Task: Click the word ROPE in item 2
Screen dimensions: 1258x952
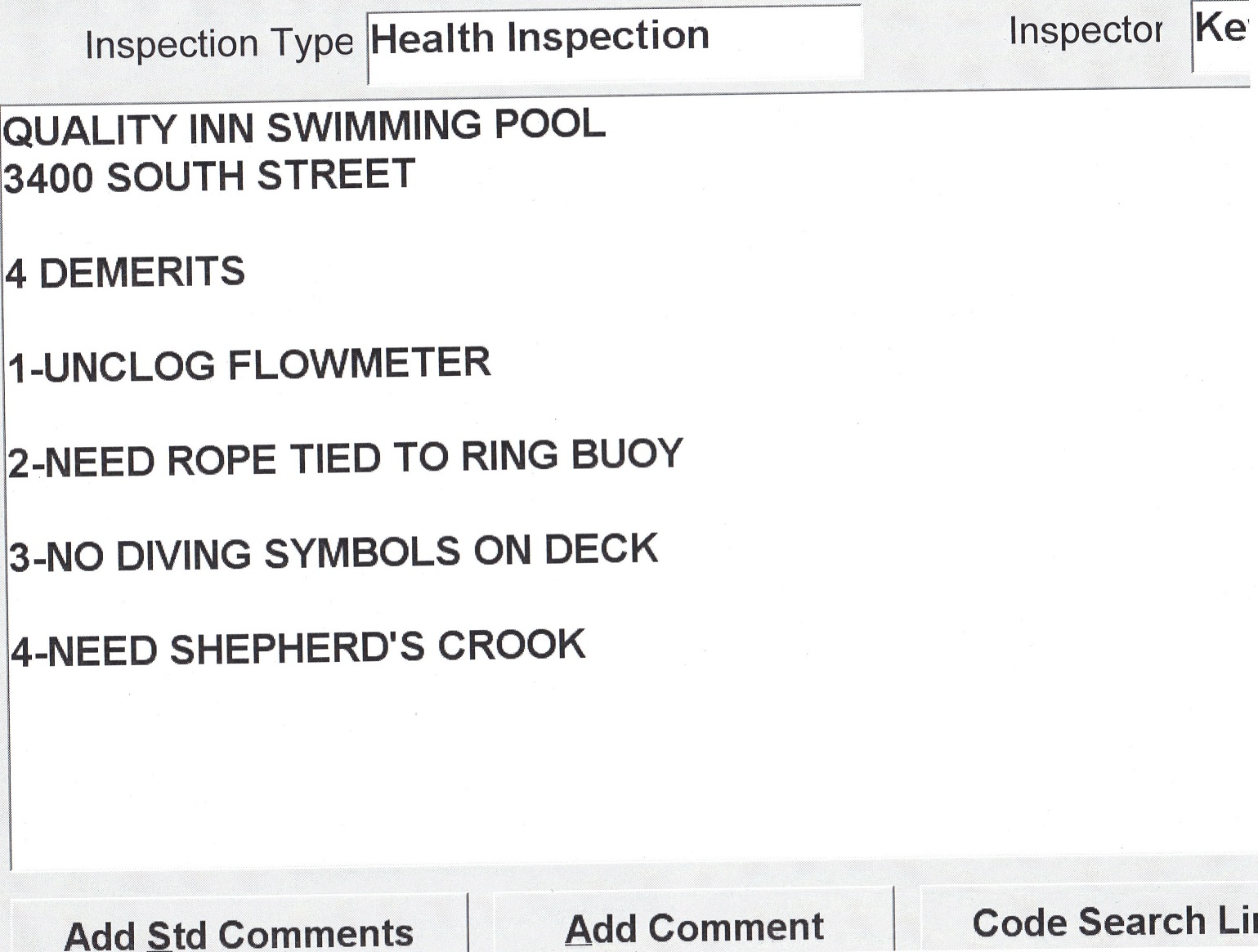Action: click(221, 461)
